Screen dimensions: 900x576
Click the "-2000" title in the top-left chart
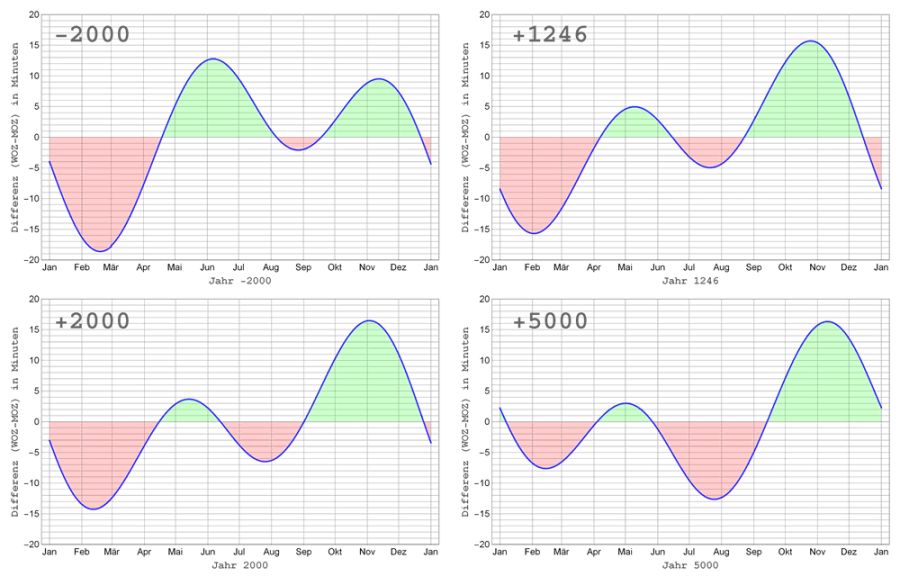pyautogui.click(x=91, y=36)
